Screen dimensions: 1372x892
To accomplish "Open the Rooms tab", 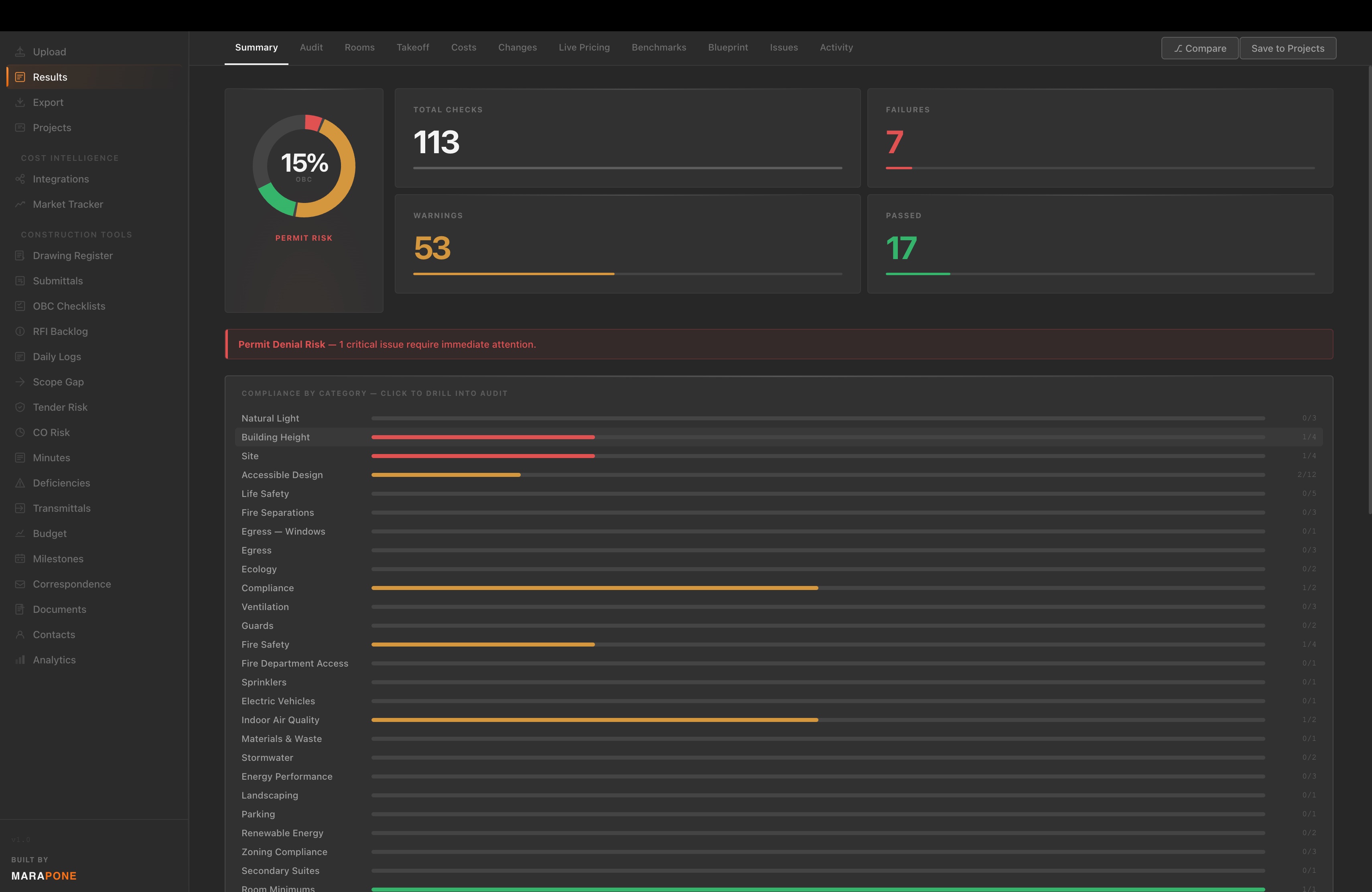I will pyautogui.click(x=360, y=47).
